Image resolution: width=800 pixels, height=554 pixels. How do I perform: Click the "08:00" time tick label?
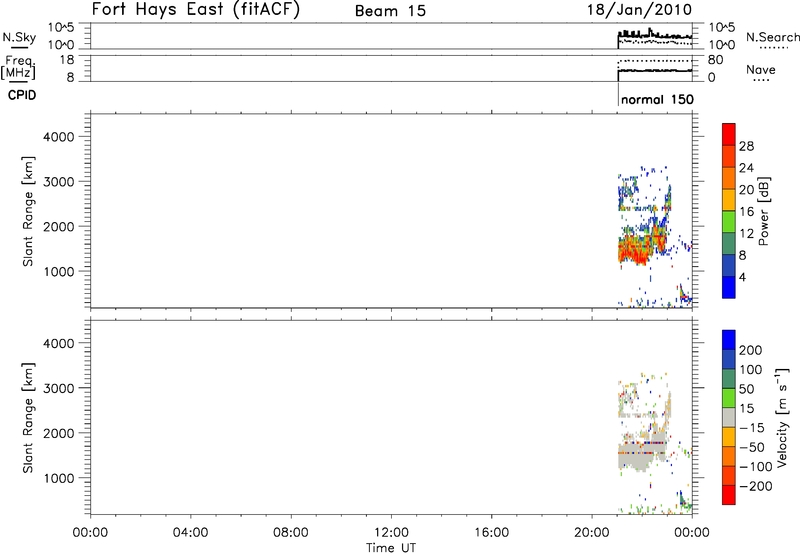pyautogui.click(x=291, y=533)
